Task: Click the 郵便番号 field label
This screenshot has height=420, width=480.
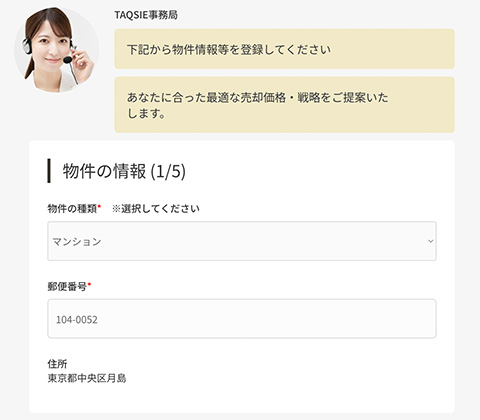Action: 67,286
